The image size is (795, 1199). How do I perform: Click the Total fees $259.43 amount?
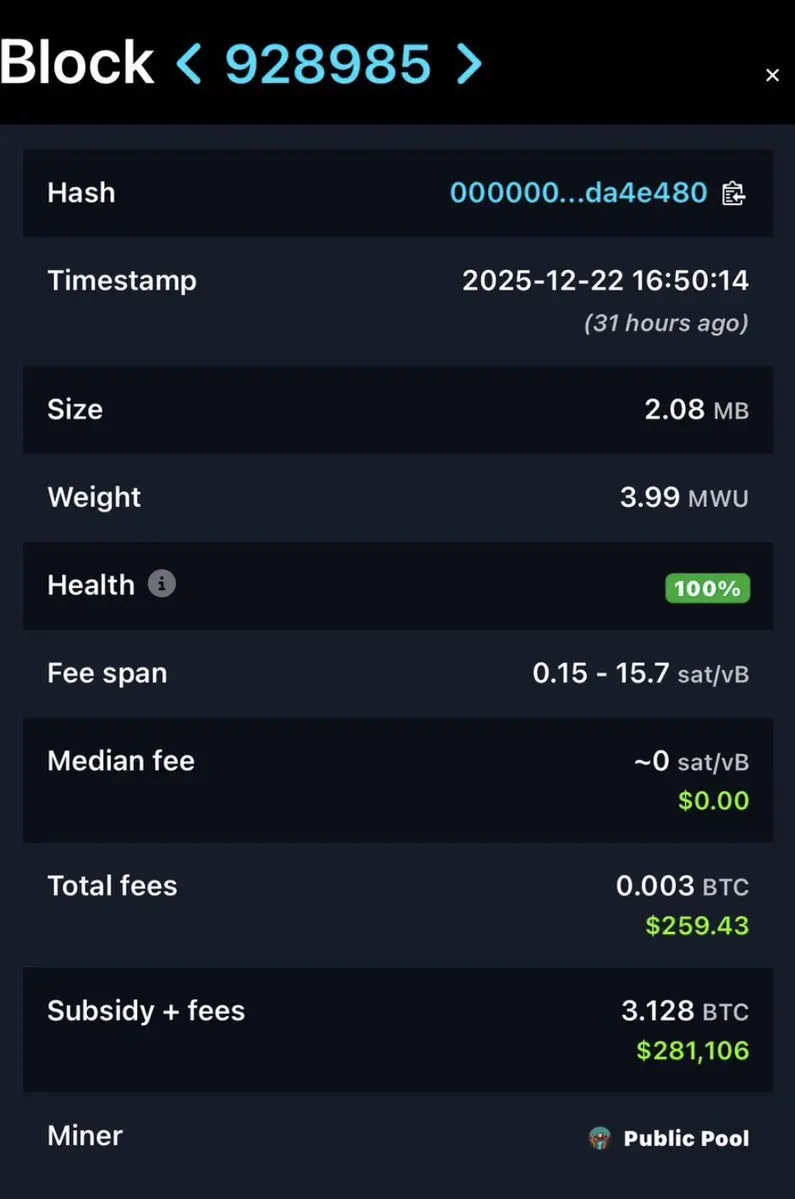click(696, 925)
